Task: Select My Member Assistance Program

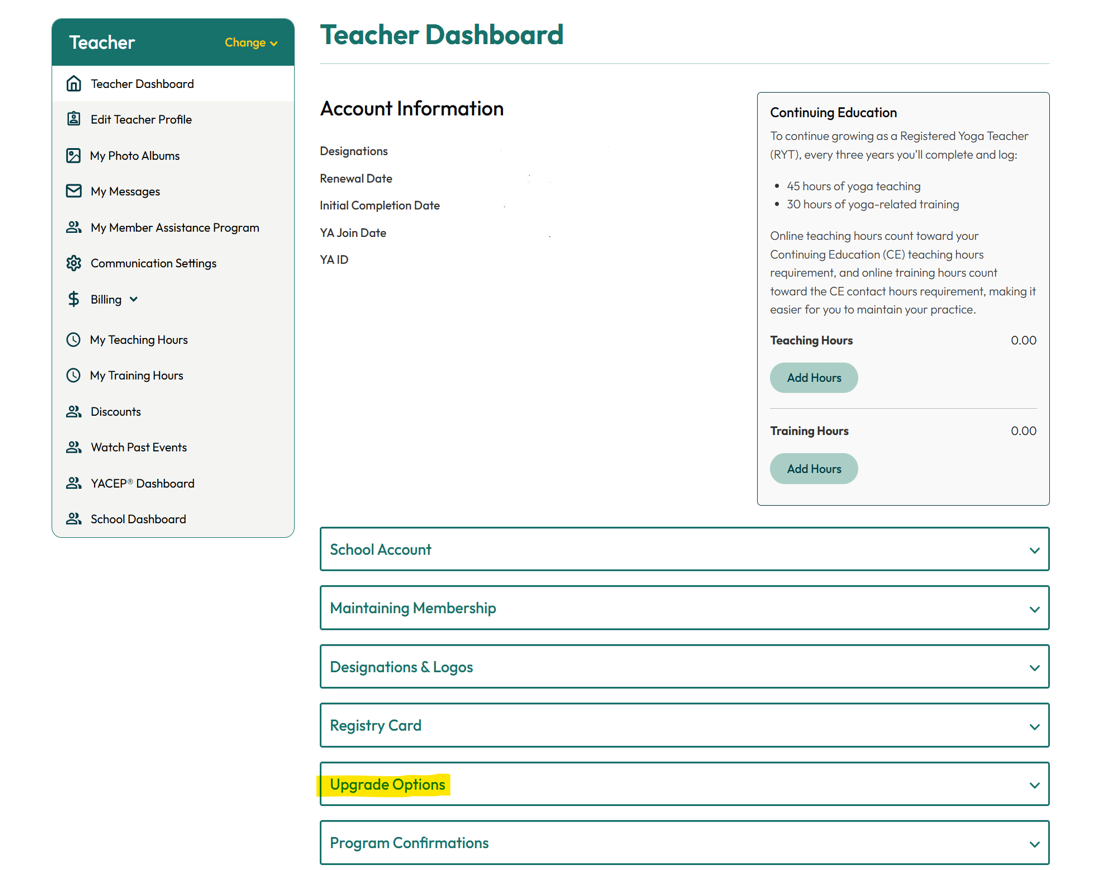Action: point(173,227)
